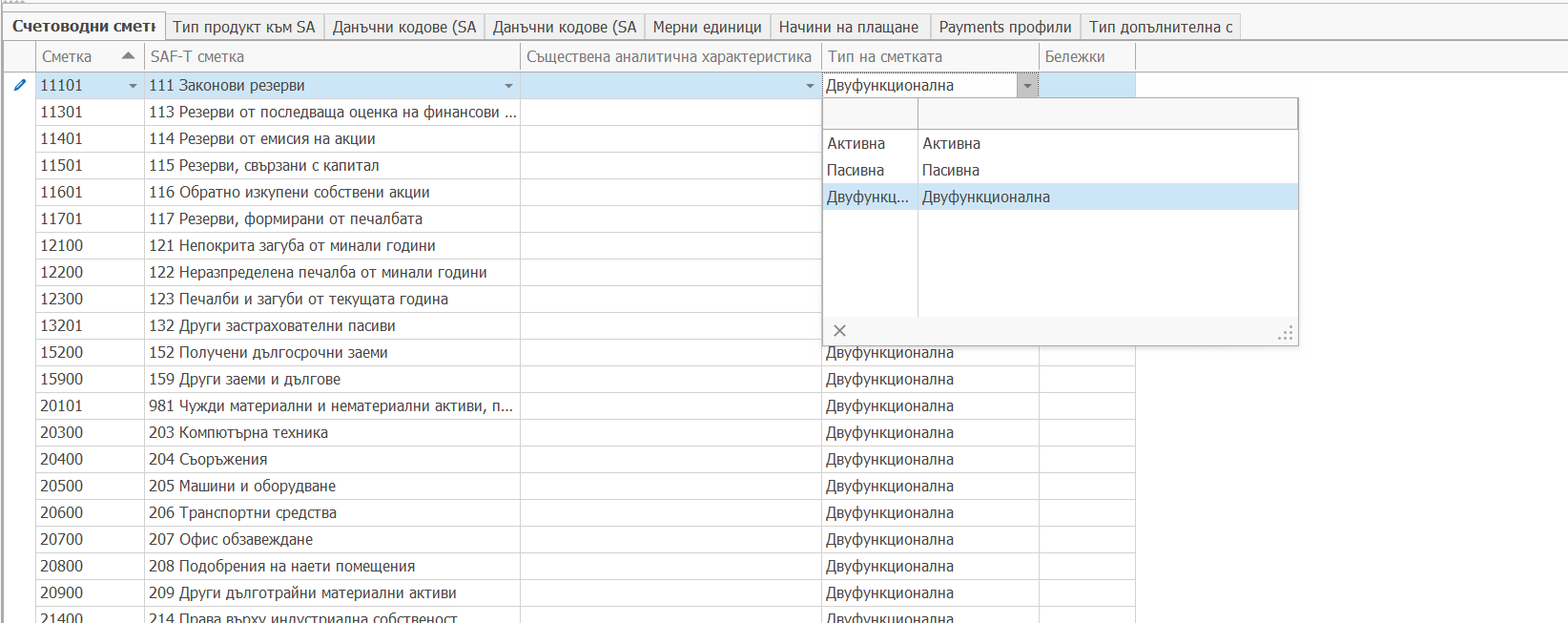Select account cell 11601

[90, 192]
